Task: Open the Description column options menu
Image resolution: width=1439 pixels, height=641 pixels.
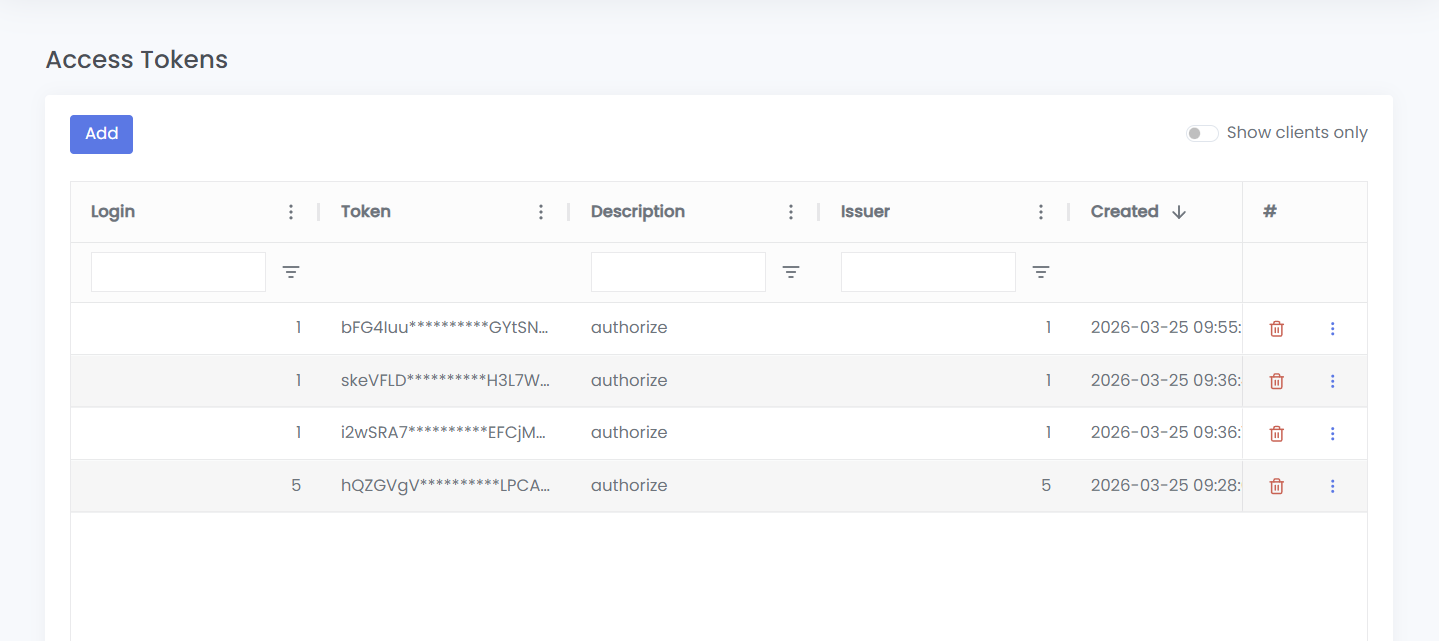Action: click(791, 212)
